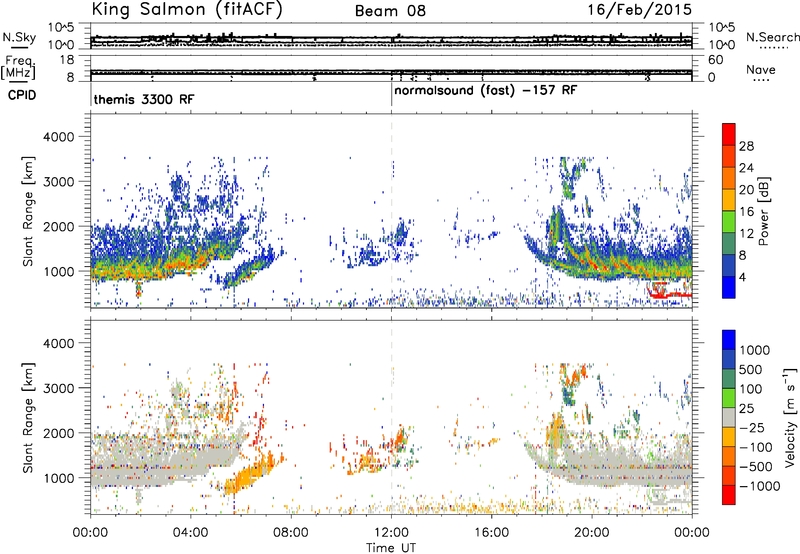Click the '08:00' time axis tick label
800x554 pixels.
(291, 533)
